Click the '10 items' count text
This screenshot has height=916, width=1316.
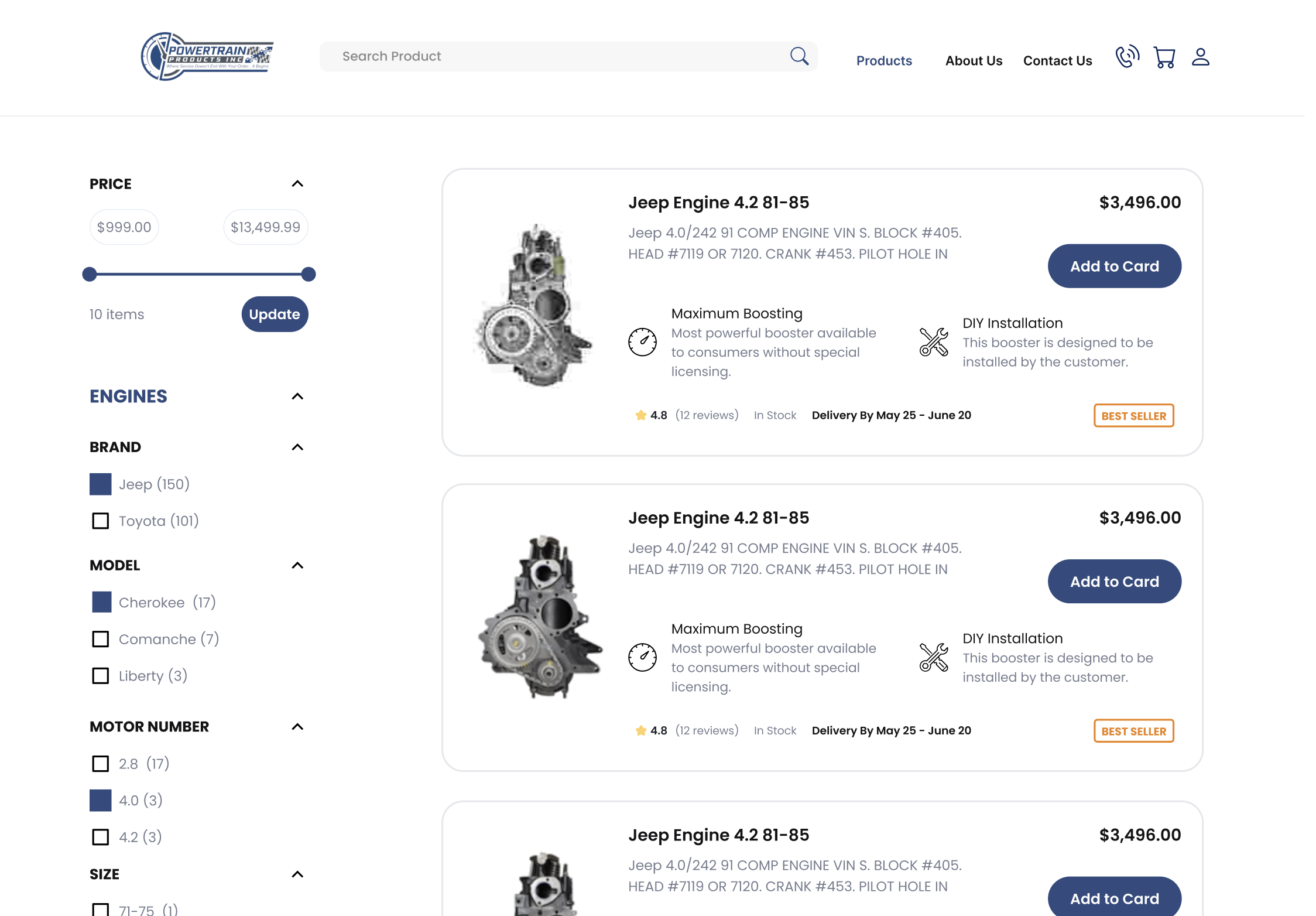116,315
